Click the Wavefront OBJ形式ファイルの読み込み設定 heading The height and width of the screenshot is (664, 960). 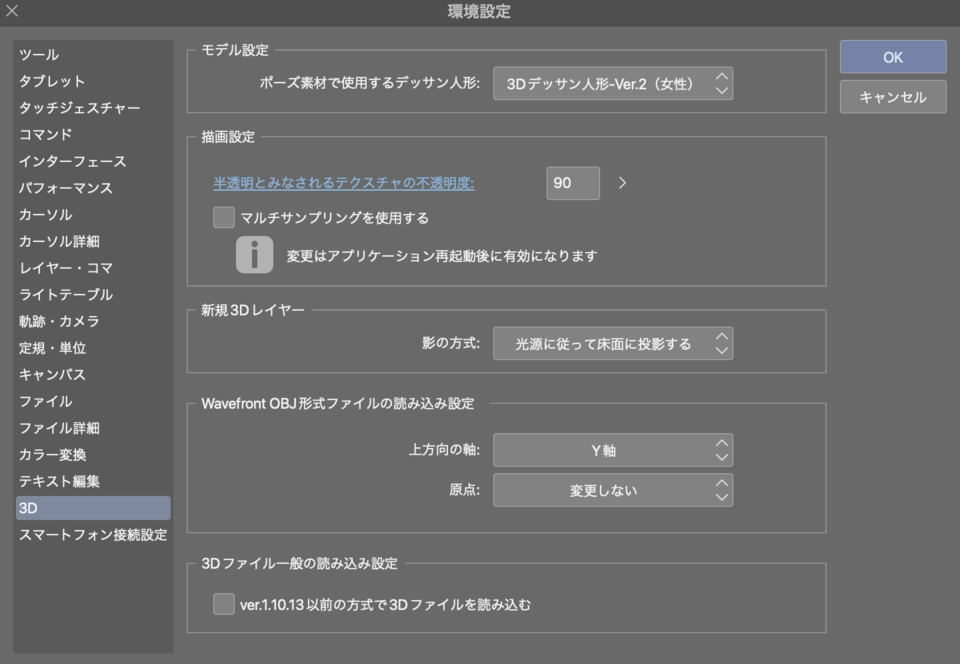[338, 403]
